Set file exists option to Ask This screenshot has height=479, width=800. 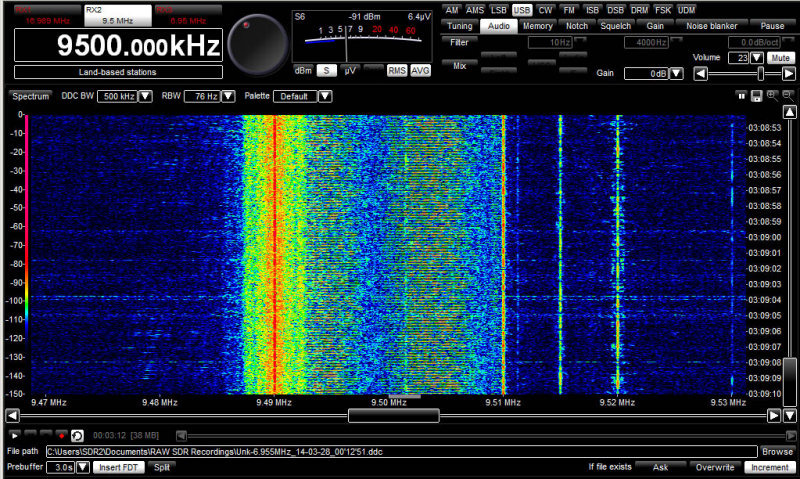(660, 467)
